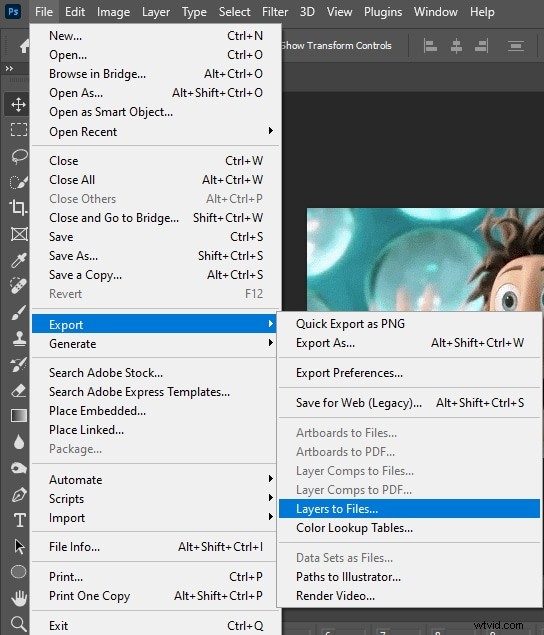Select the Hand tool
This screenshot has height=635, width=544.
click(19, 598)
